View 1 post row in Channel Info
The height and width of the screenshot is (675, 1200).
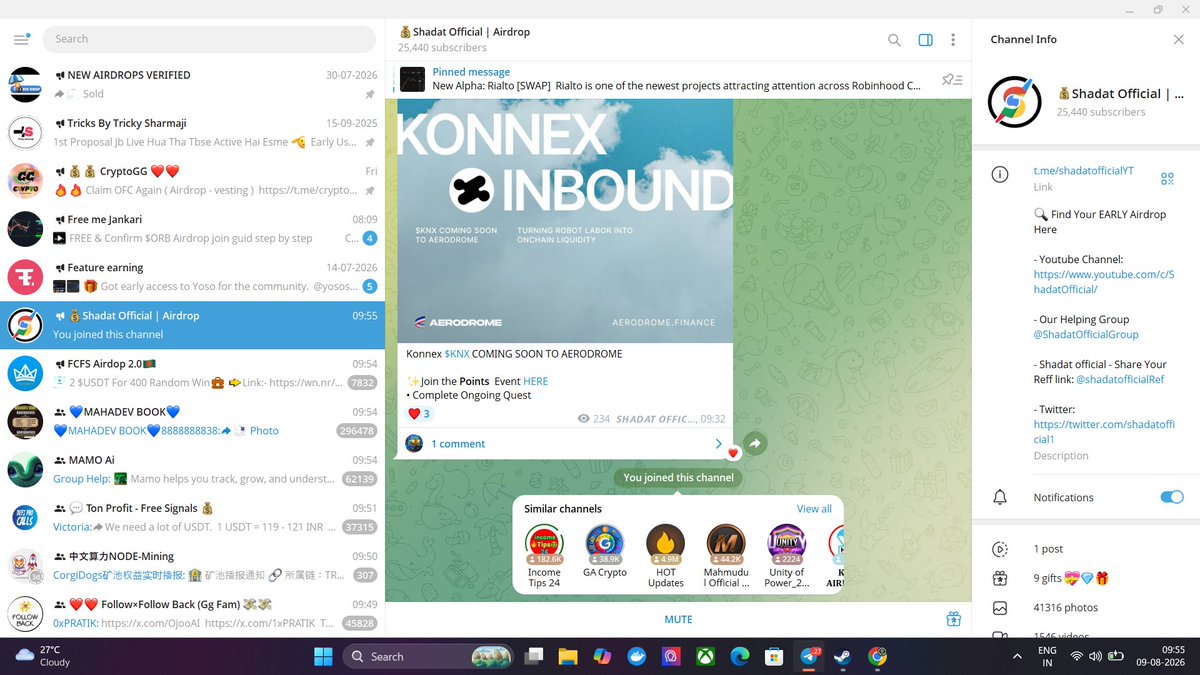(1086, 549)
